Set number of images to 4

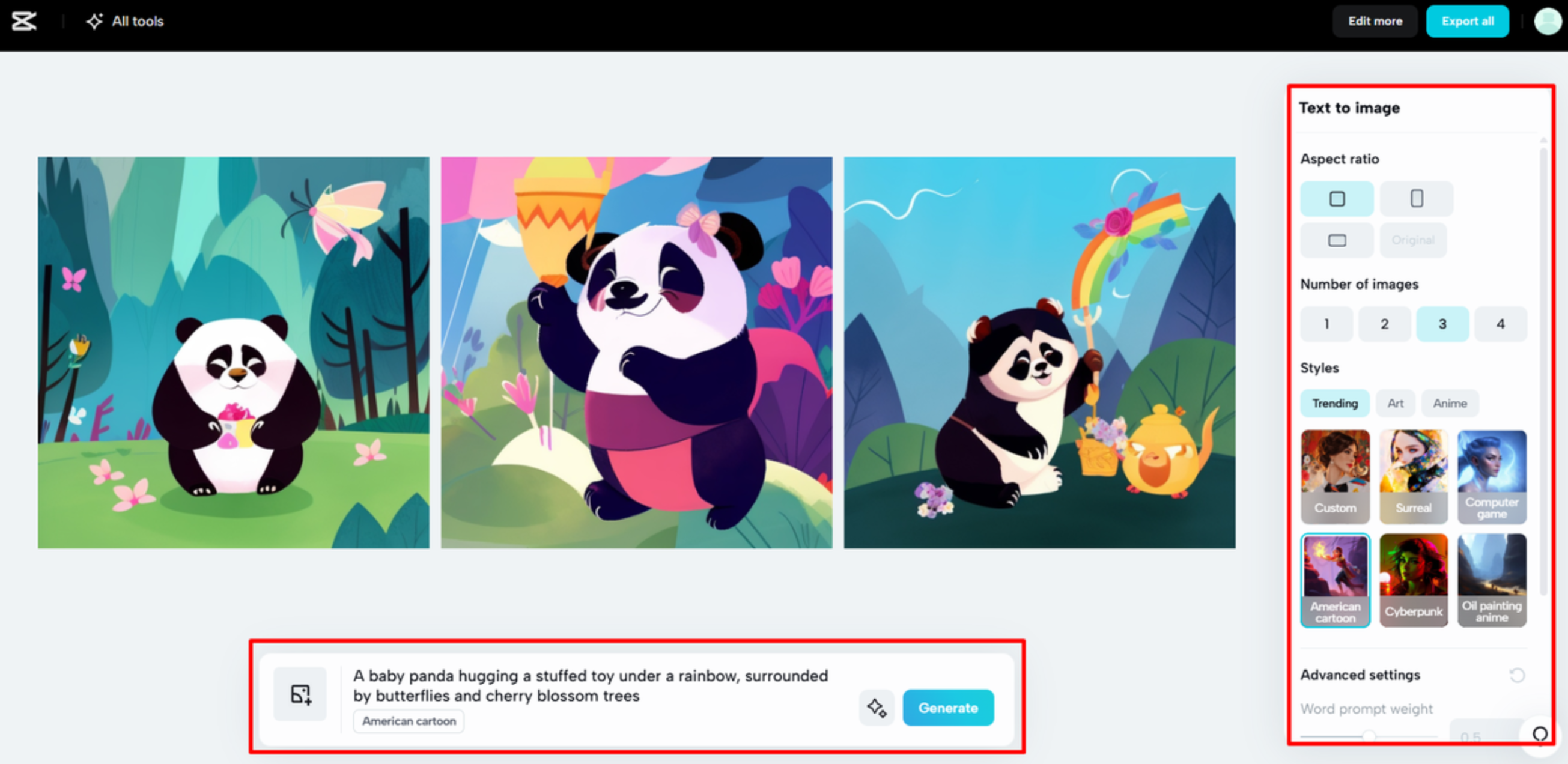(1501, 324)
